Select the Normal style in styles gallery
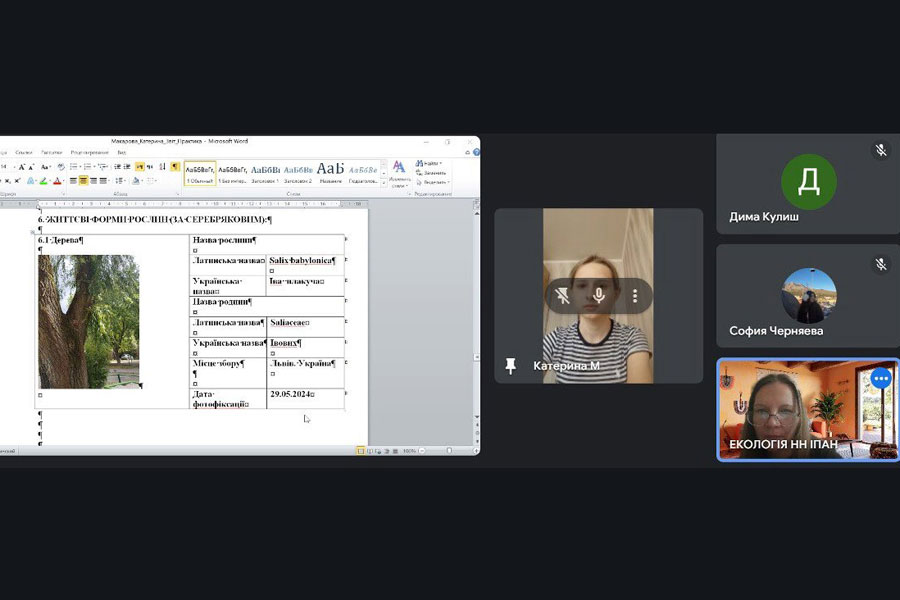900x600 pixels. click(200, 173)
